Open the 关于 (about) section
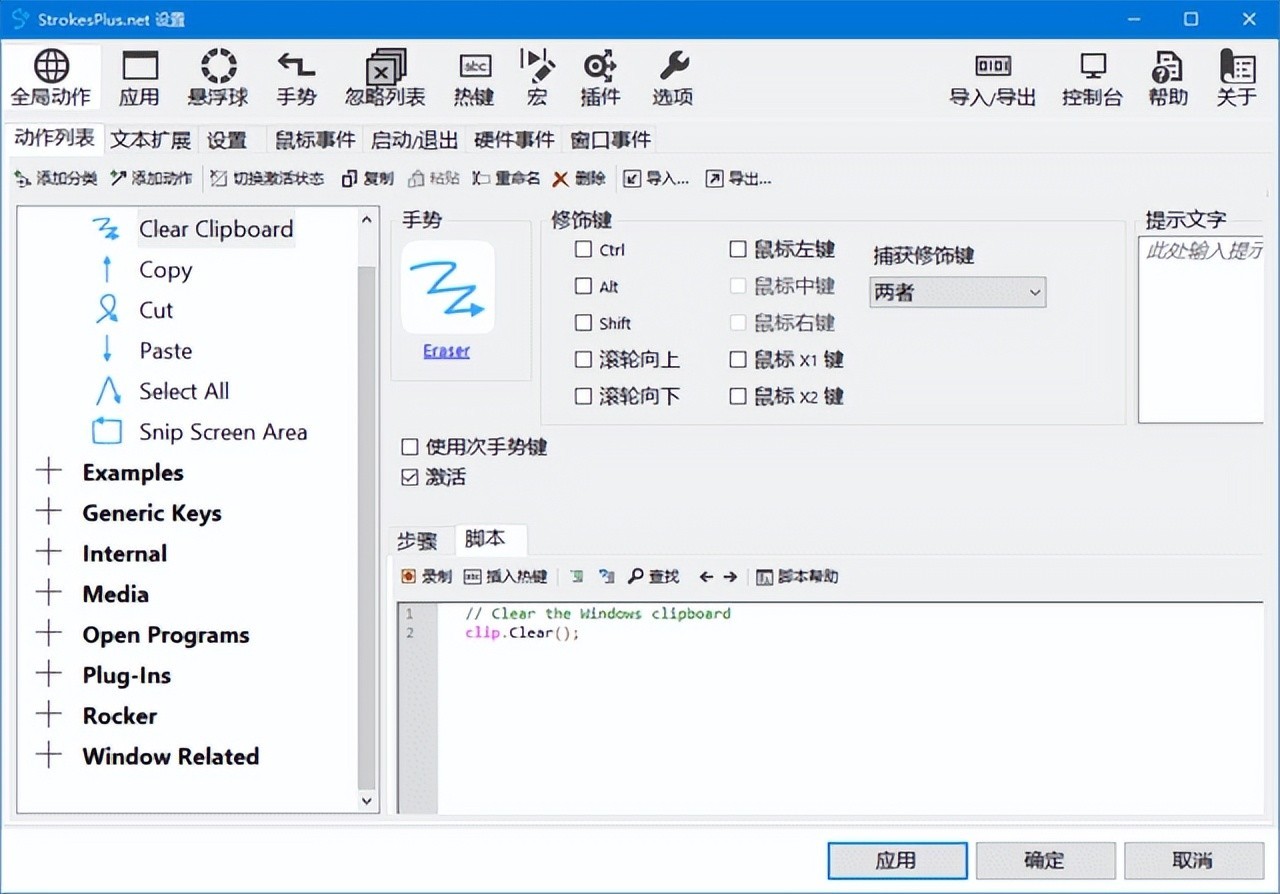 click(x=1237, y=78)
